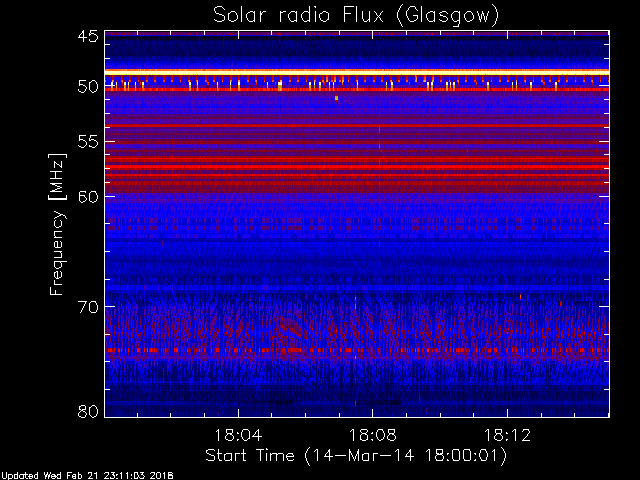Select the 18:04 time axis label
This screenshot has width=640, height=480.
[x=237, y=437]
